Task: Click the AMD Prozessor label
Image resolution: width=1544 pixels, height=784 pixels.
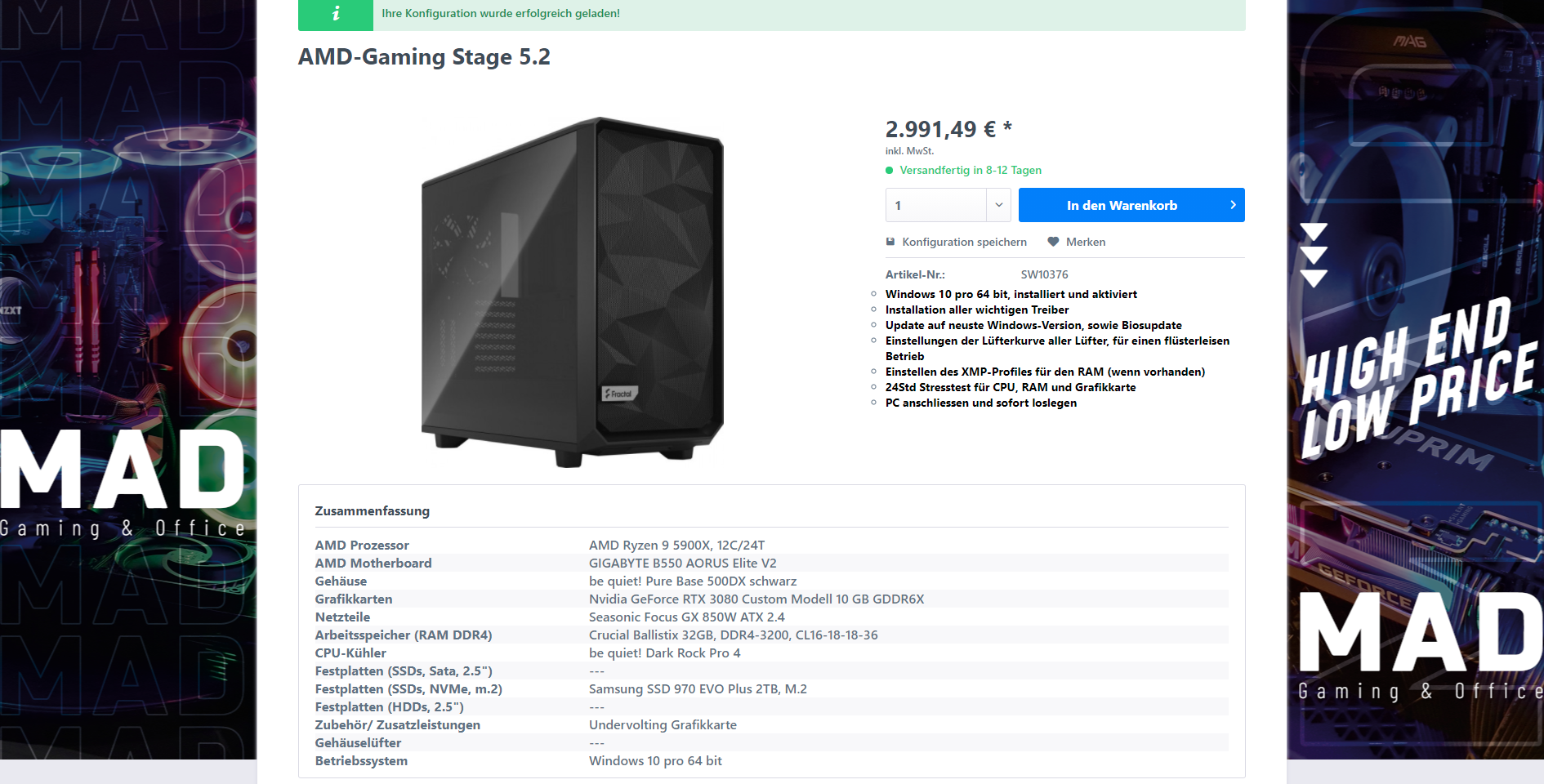Action: [362, 545]
